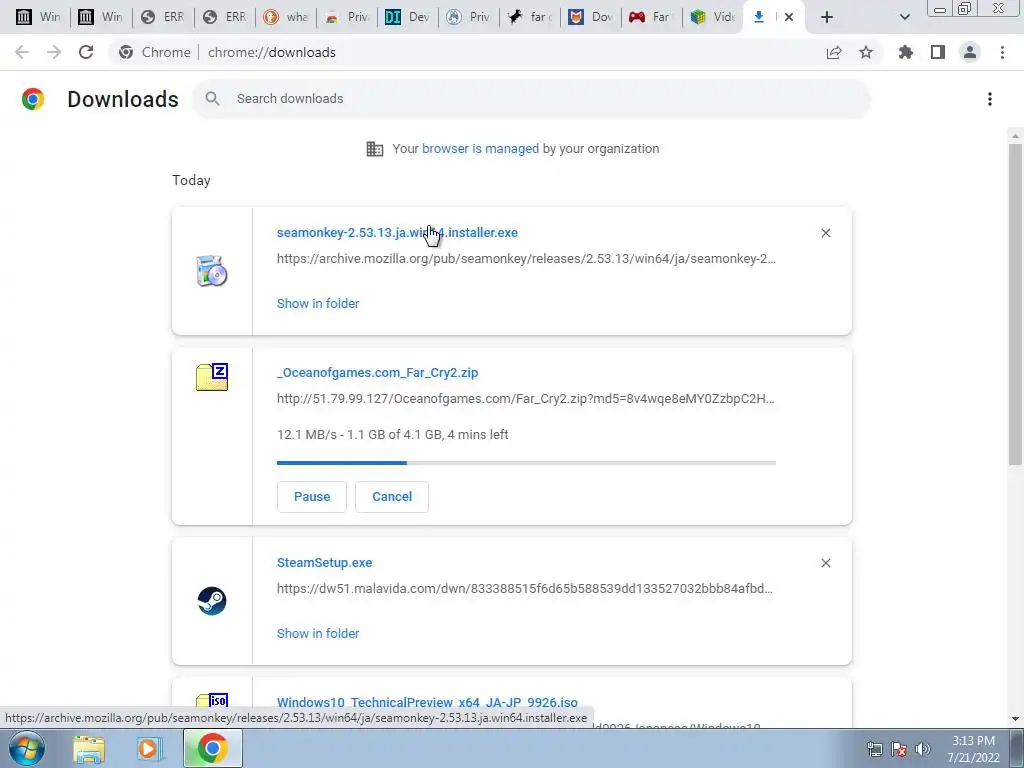Click the network tray icon
The image size is (1024, 768).
click(x=874, y=749)
